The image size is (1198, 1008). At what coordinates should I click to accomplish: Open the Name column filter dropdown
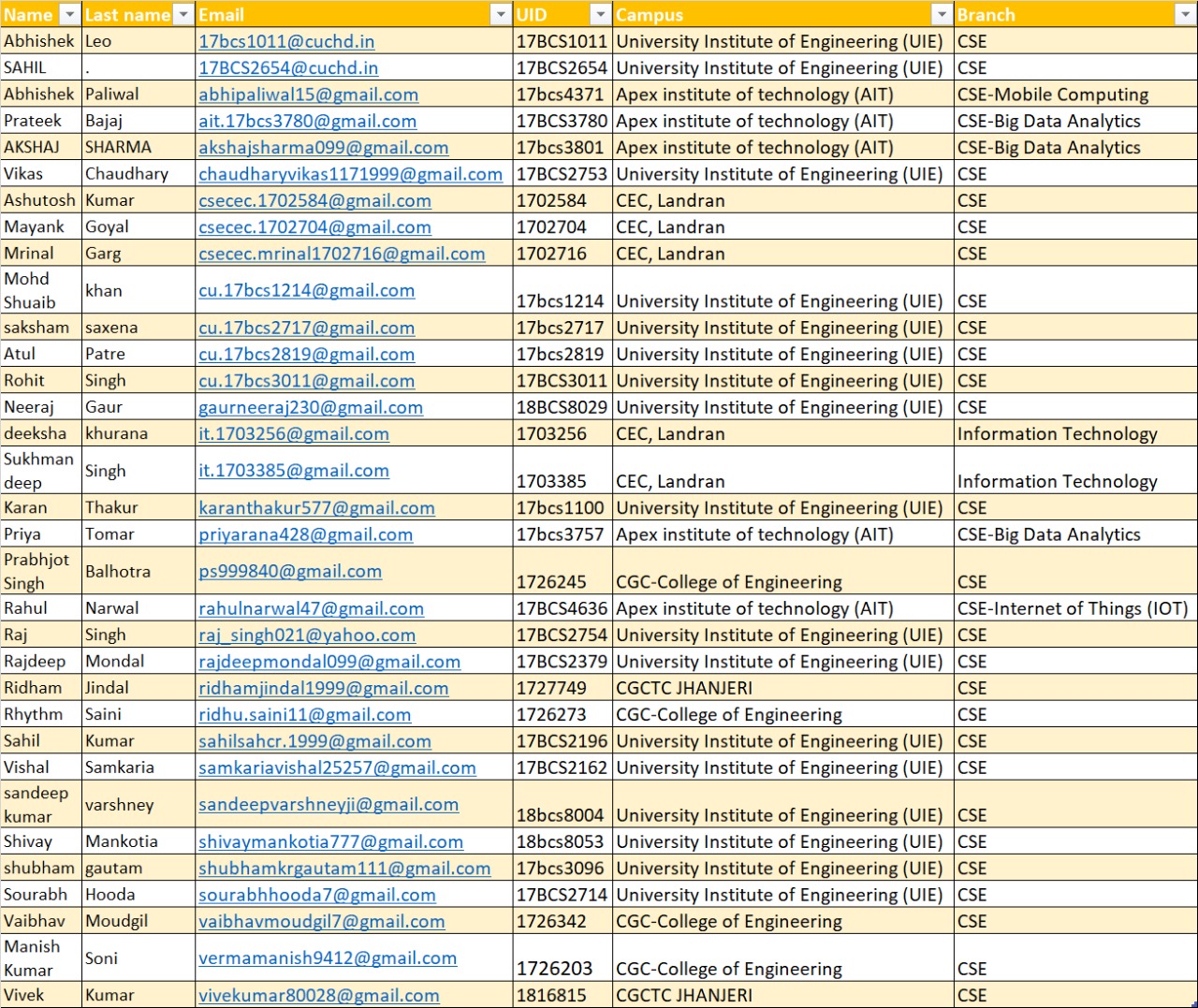(x=69, y=15)
